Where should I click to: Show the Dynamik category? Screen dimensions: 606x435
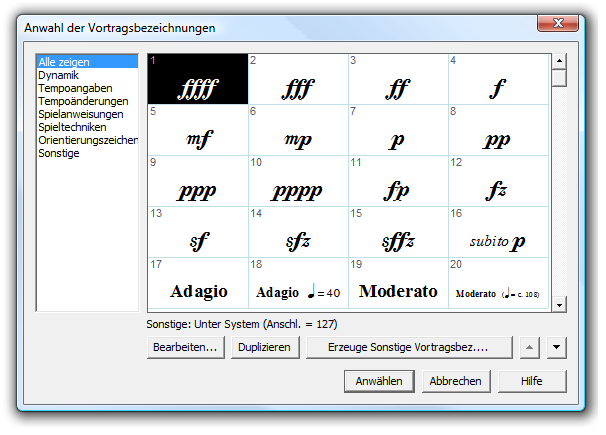(59, 75)
